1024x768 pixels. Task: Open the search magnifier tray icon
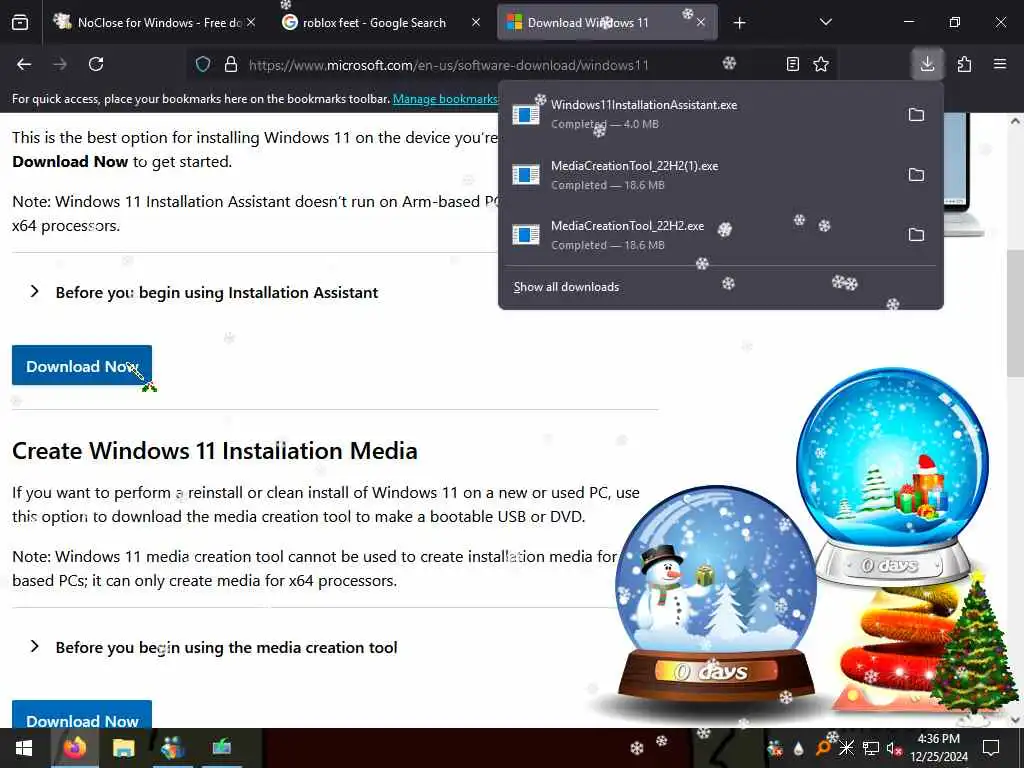[x=823, y=748]
